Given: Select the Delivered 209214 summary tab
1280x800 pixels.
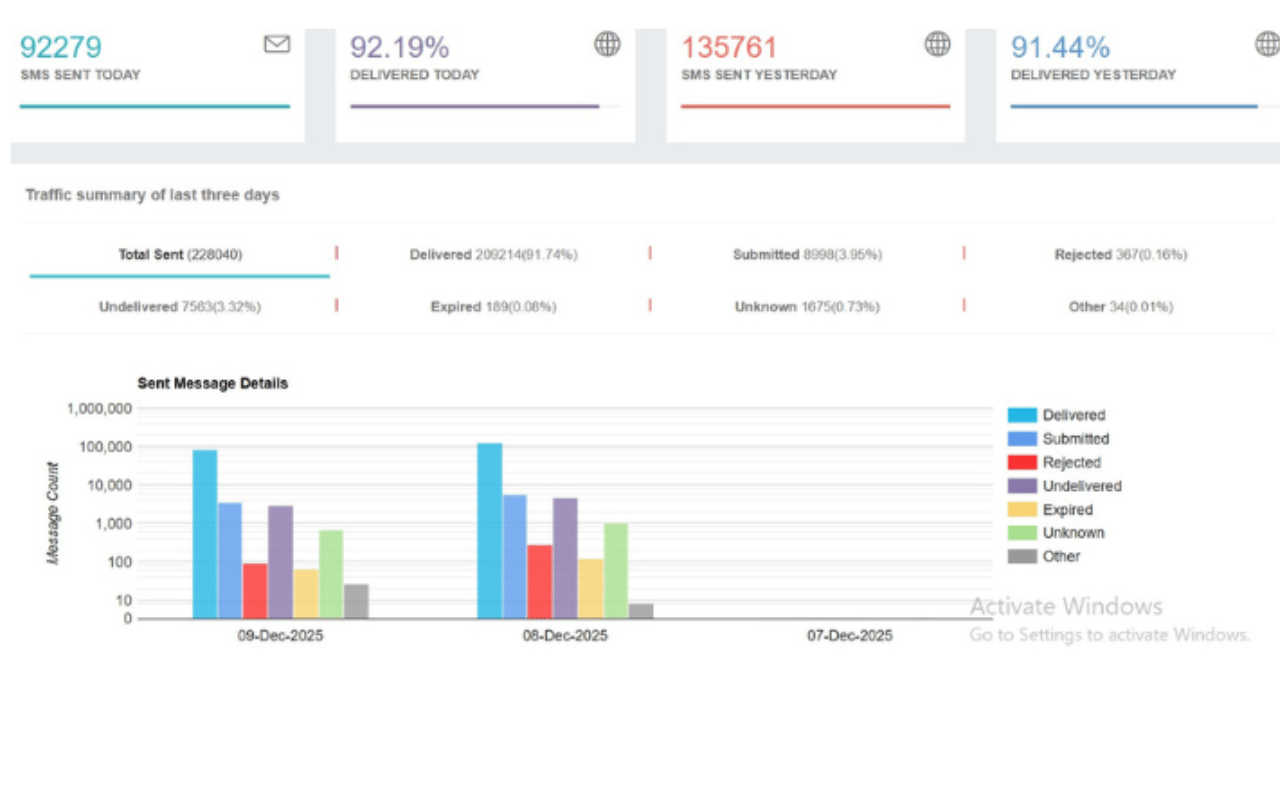Looking at the screenshot, I should tap(493, 255).
